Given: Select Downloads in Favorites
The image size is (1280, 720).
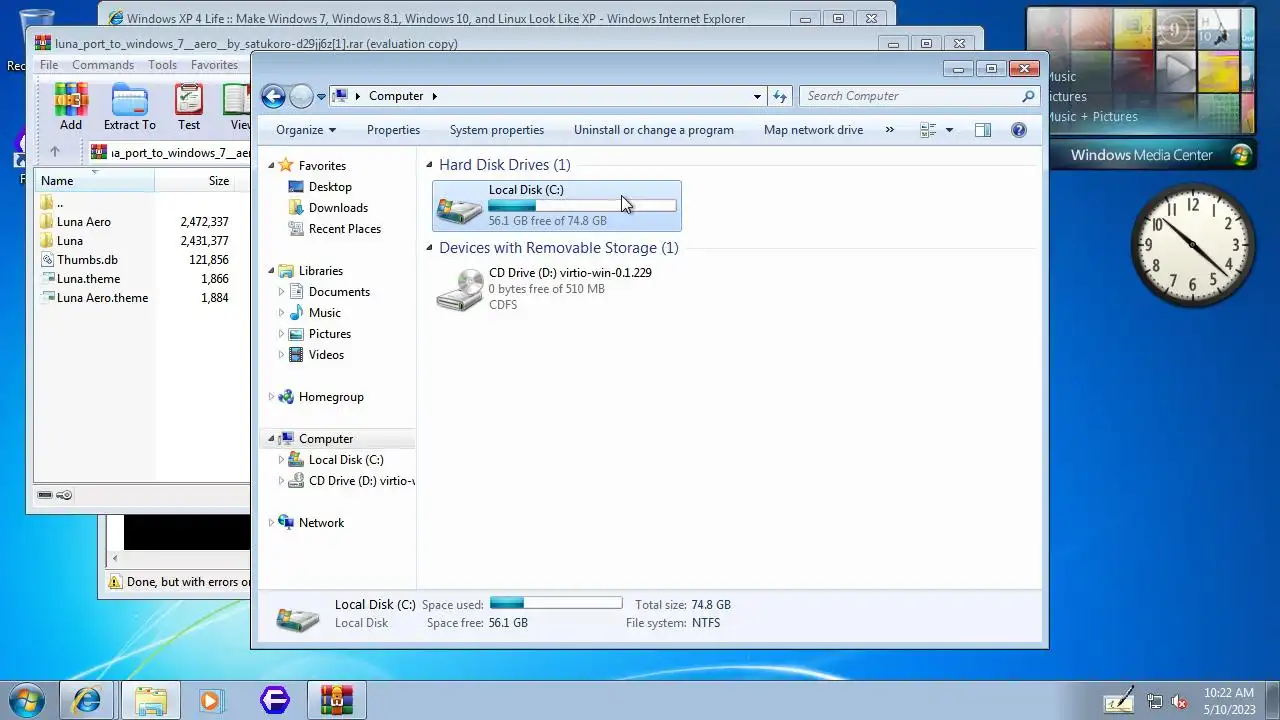Looking at the screenshot, I should [338, 208].
